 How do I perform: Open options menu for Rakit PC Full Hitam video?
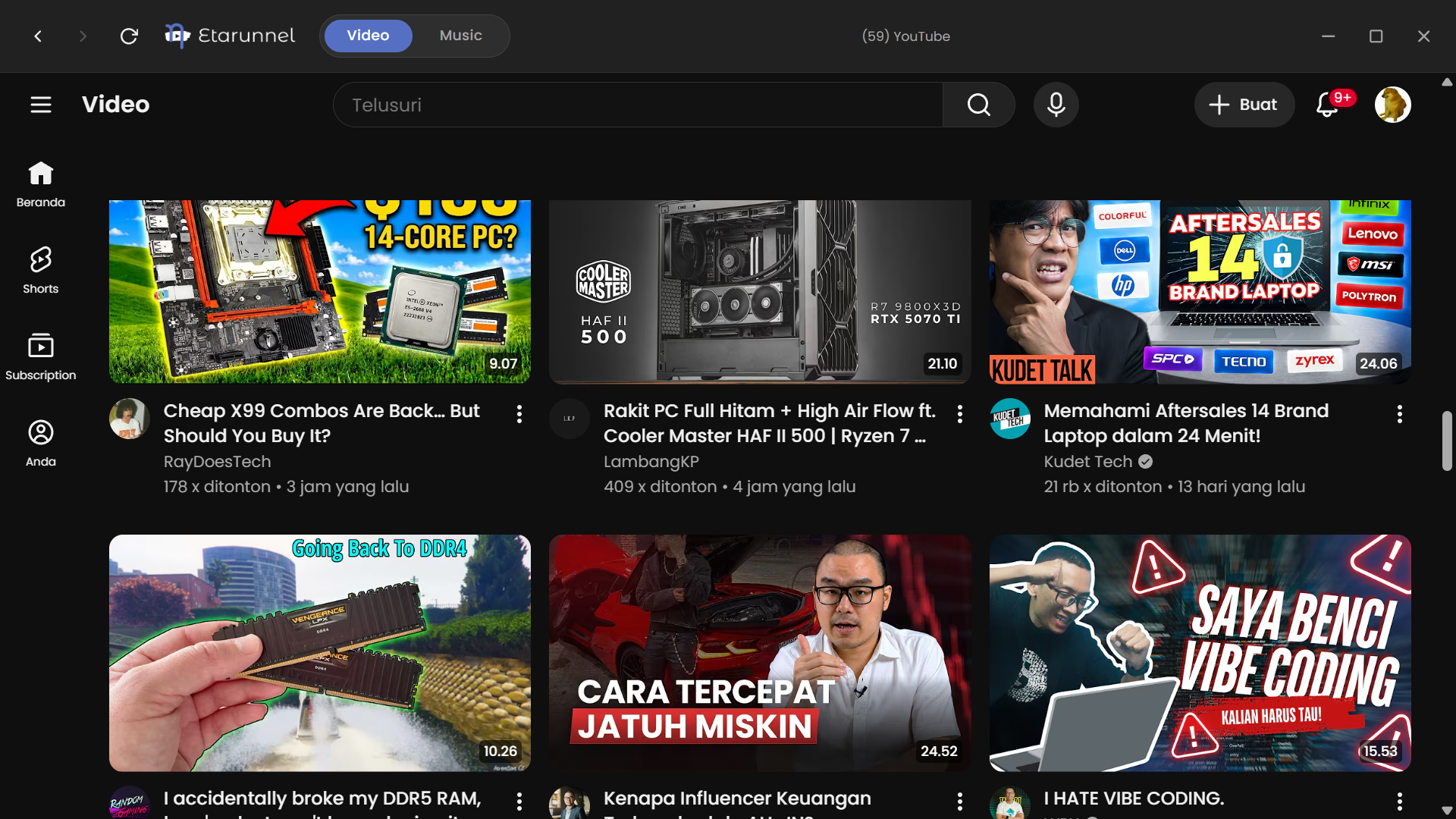960,414
